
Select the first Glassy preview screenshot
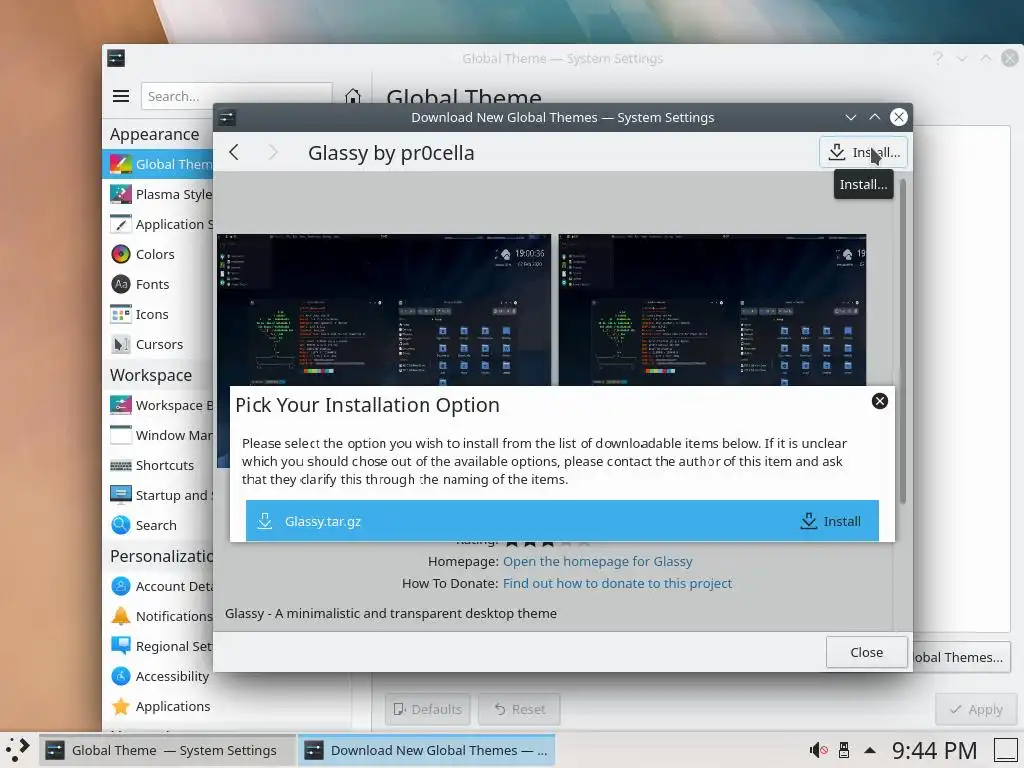point(384,310)
